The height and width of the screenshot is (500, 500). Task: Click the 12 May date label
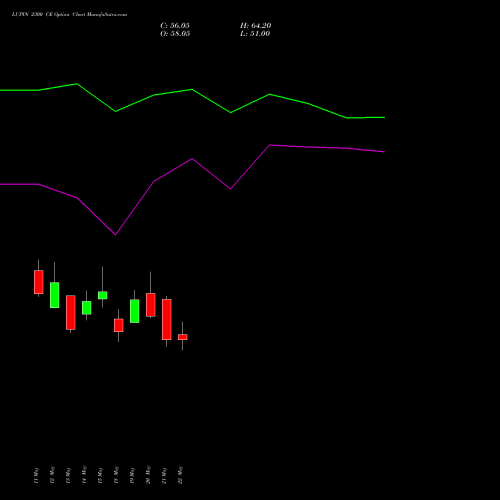tap(52, 475)
